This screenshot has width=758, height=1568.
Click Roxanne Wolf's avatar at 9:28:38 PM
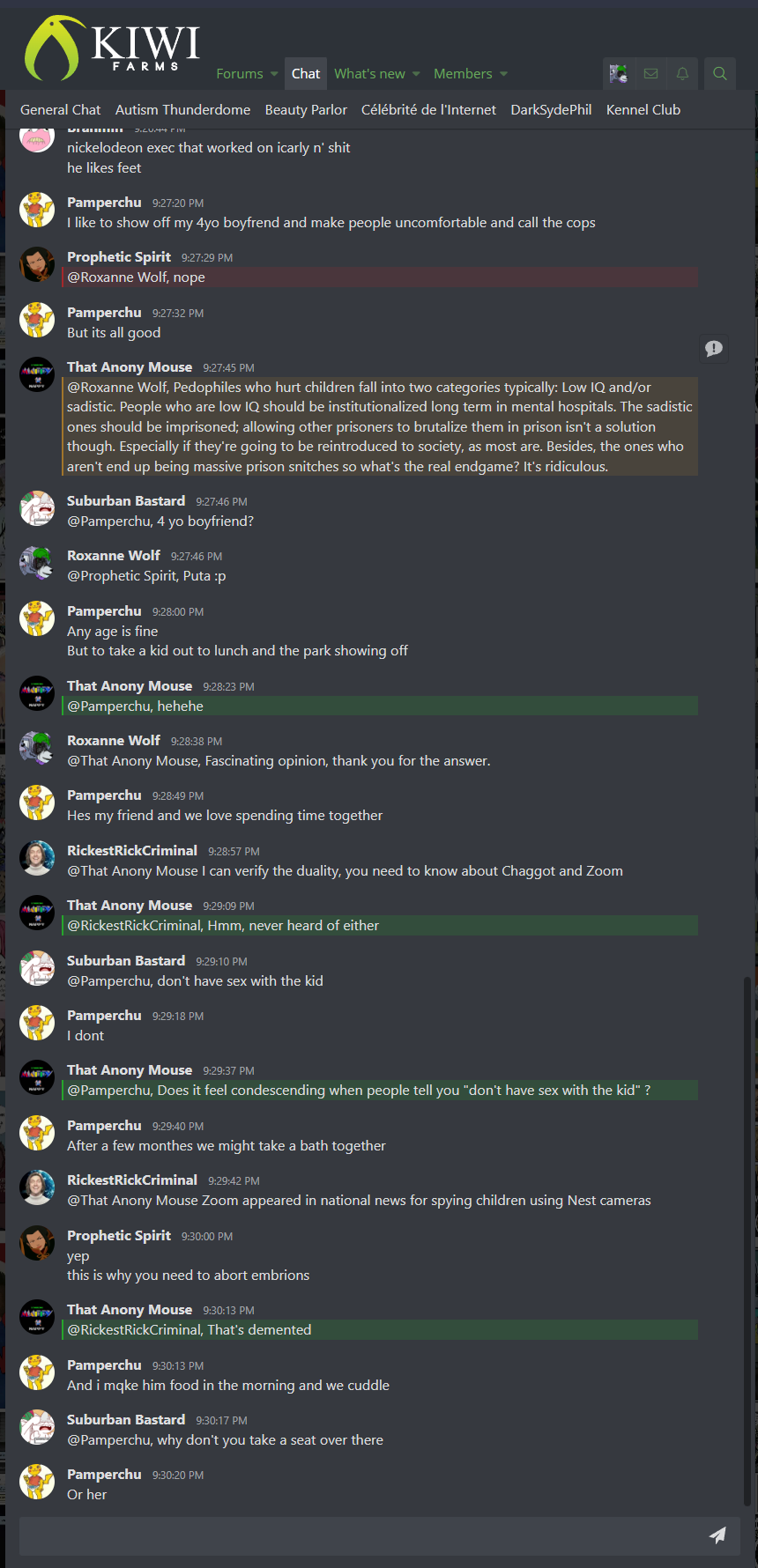[37, 749]
